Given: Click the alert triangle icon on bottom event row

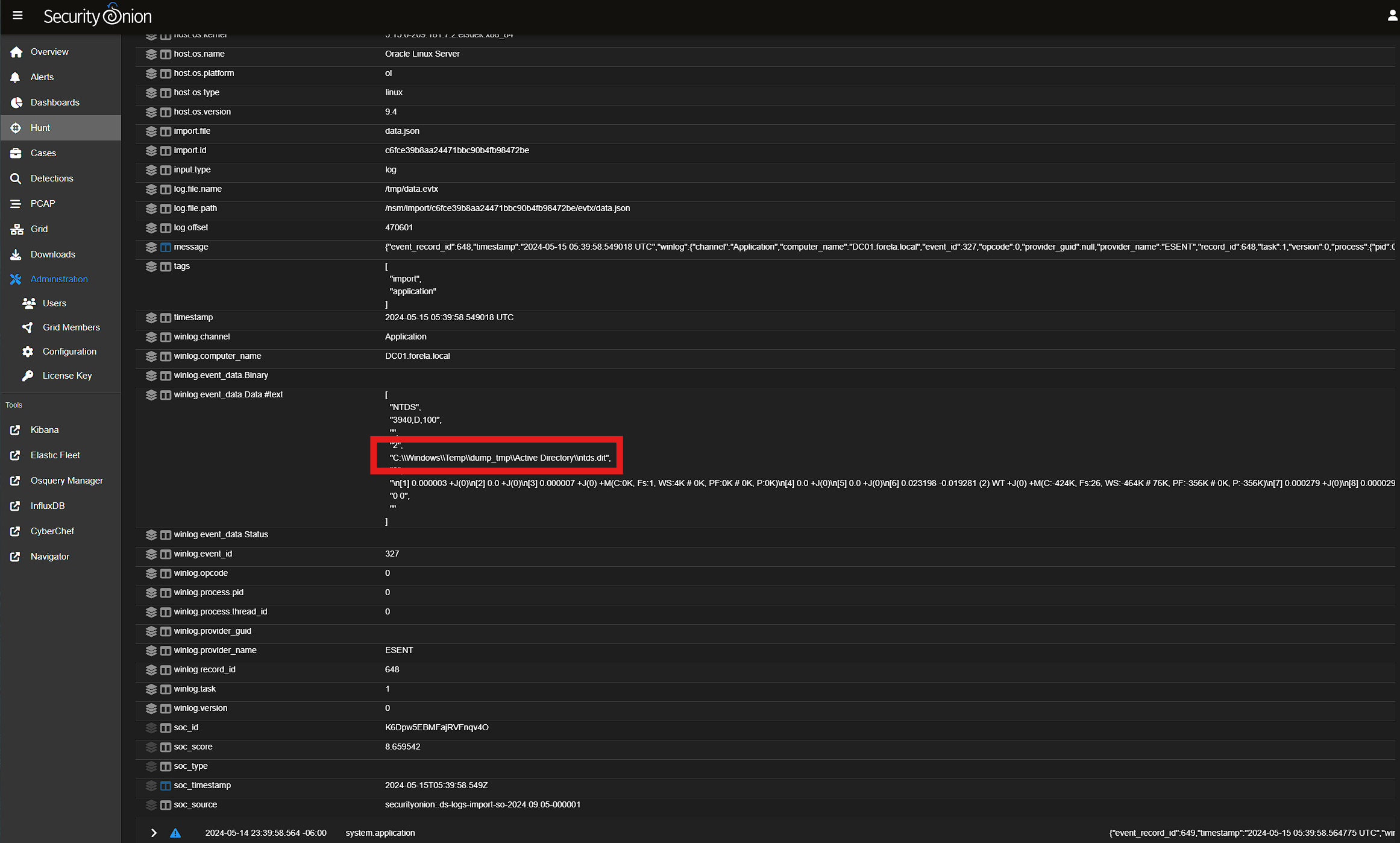Looking at the screenshot, I should (x=175, y=833).
